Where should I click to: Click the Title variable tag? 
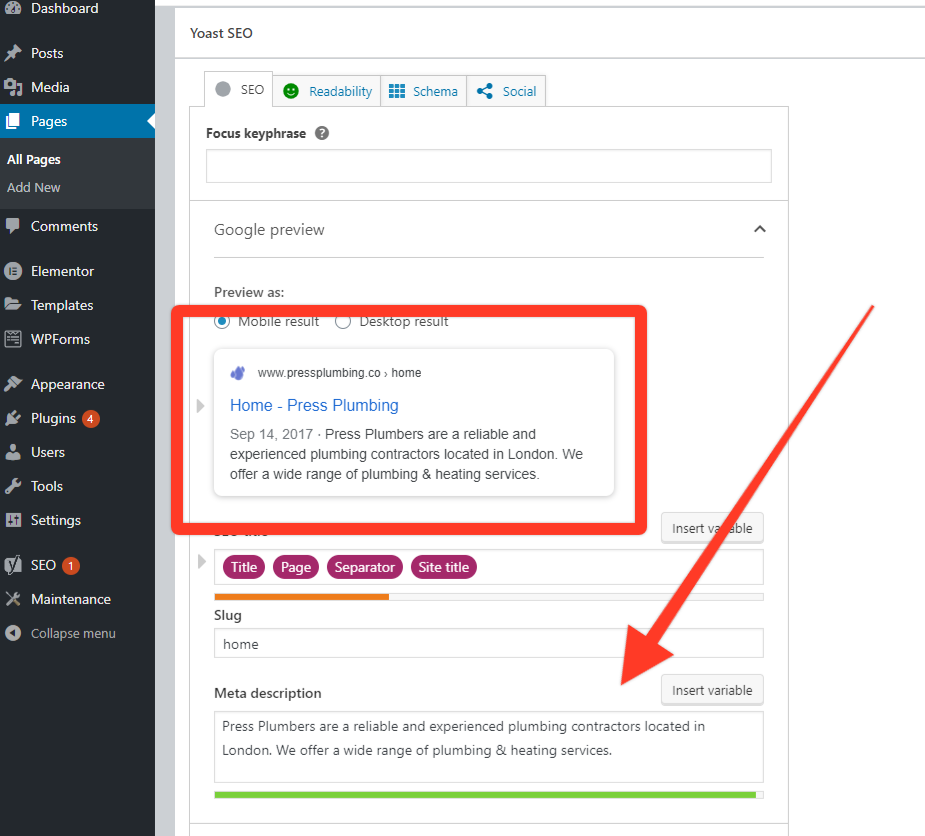(244, 568)
